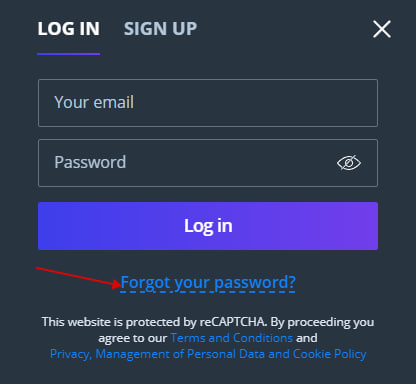The image size is (416, 384).
Task: Open the Forgot your password link
Action: (x=208, y=283)
